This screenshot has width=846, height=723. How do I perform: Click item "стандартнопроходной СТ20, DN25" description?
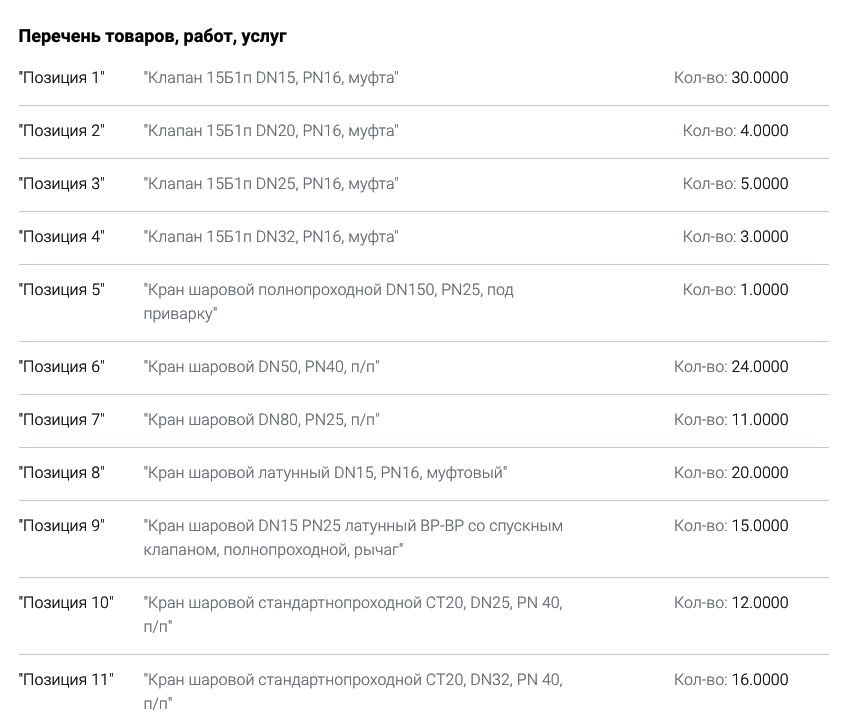(x=353, y=615)
